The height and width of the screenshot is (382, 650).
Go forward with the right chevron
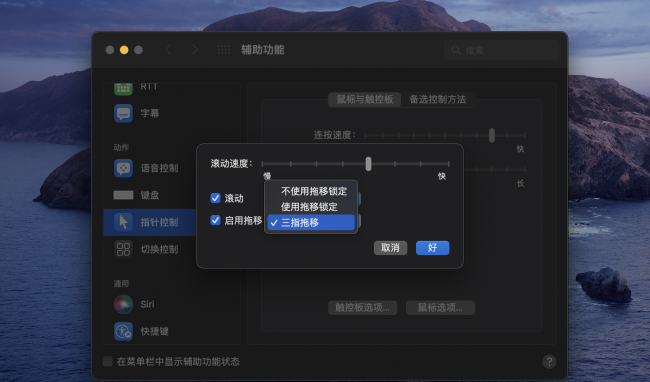[195, 50]
